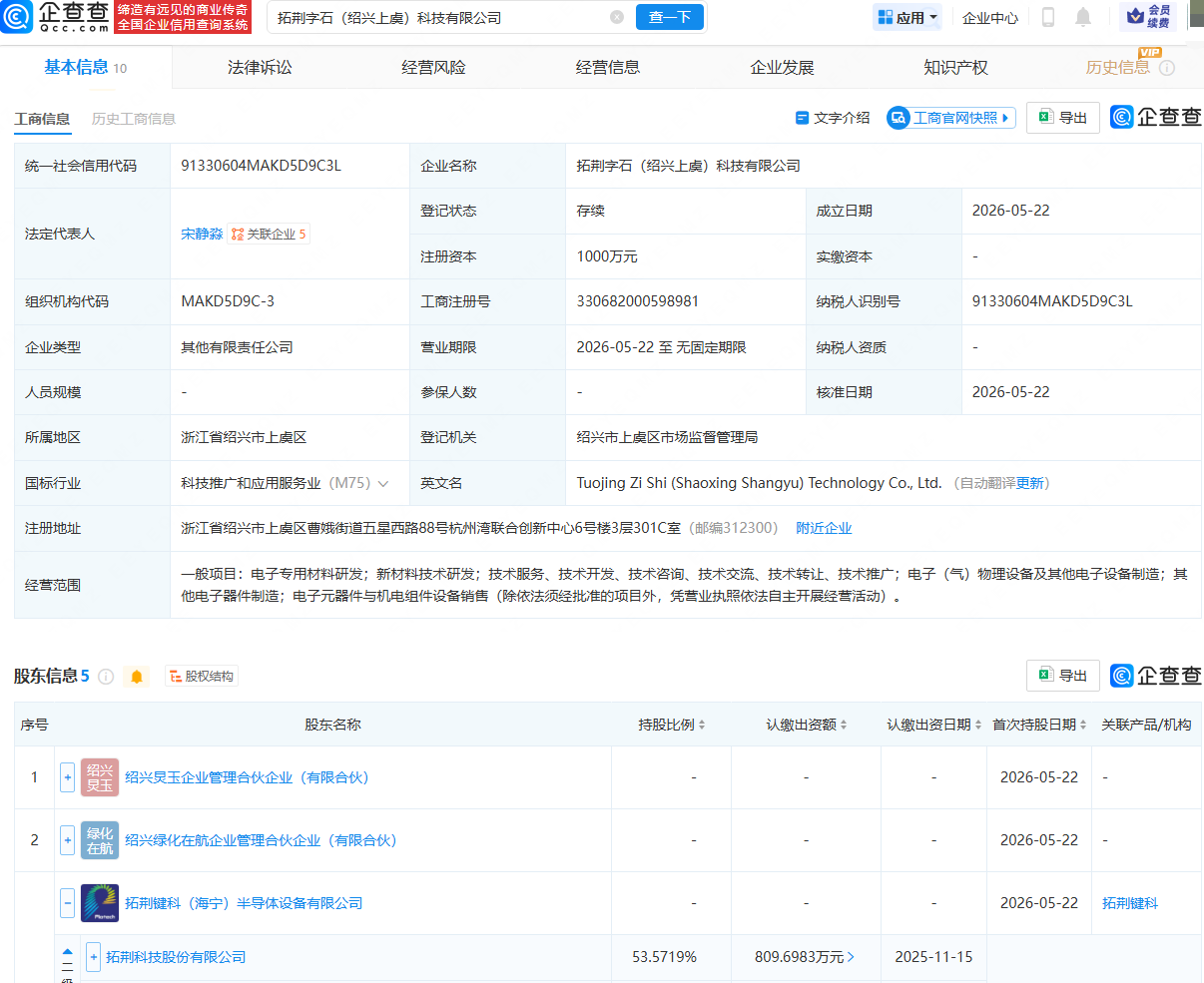Switch to the 经营信息 tab
The height and width of the screenshot is (983, 1204).
tap(608, 67)
